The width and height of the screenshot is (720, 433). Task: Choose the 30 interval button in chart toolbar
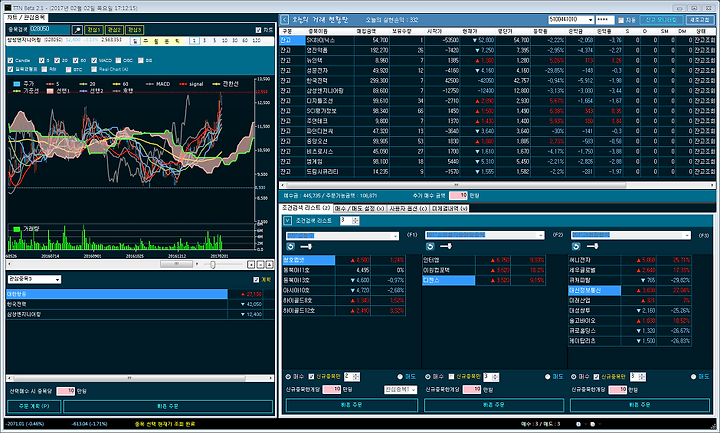click(235, 41)
